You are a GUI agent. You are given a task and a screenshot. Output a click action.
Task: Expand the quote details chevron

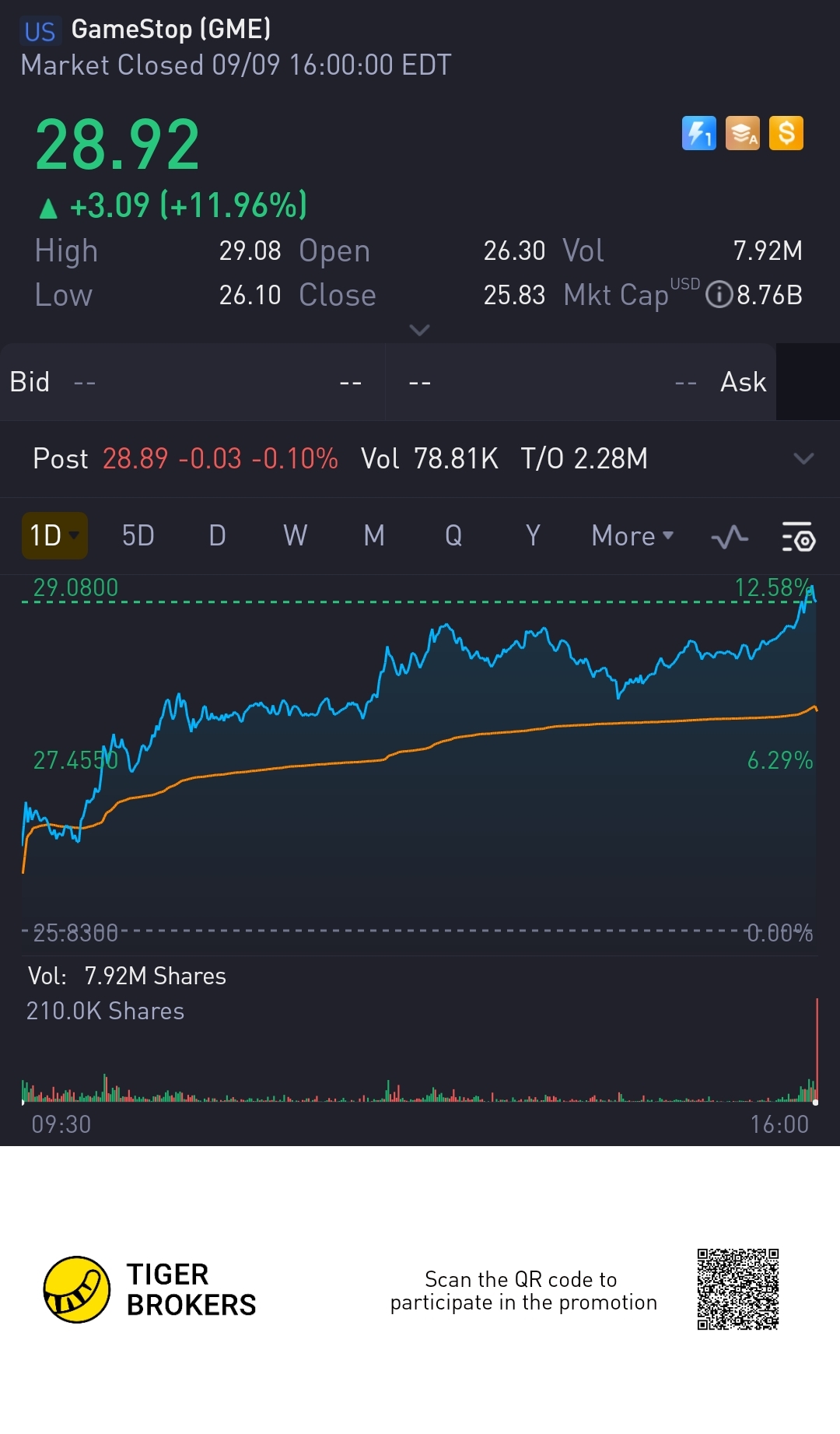[x=419, y=331]
